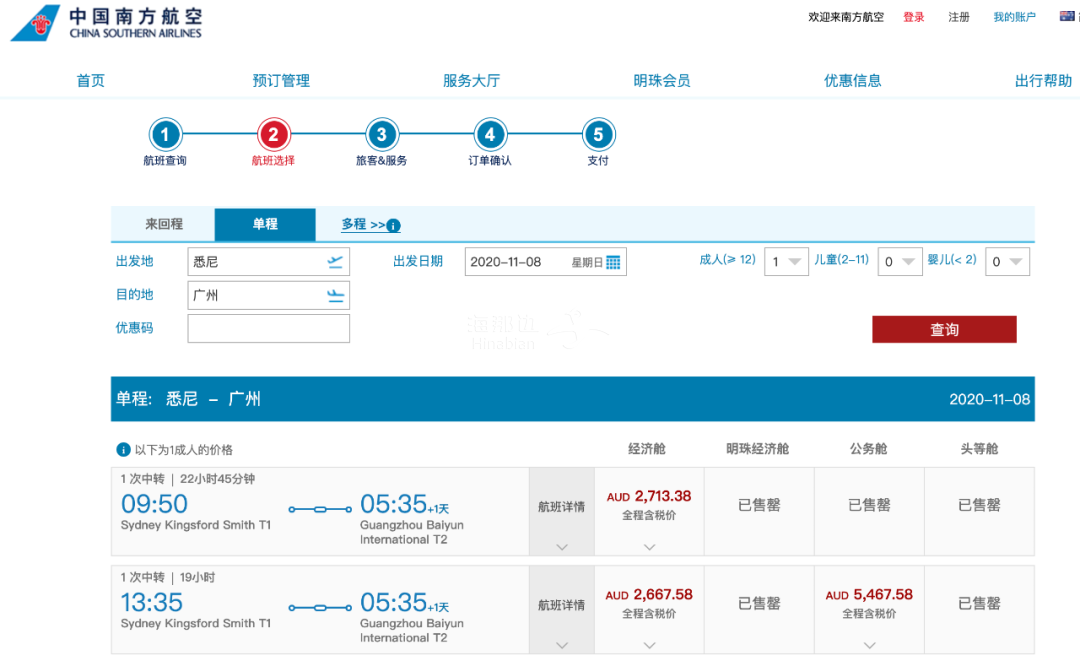Click the 我的账户 account link
The image size is (1080, 661).
click(1014, 17)
